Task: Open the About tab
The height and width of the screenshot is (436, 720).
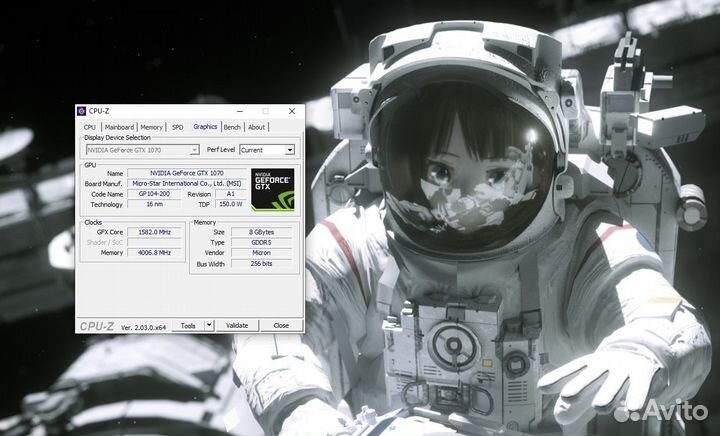Action: coord(257,127)
